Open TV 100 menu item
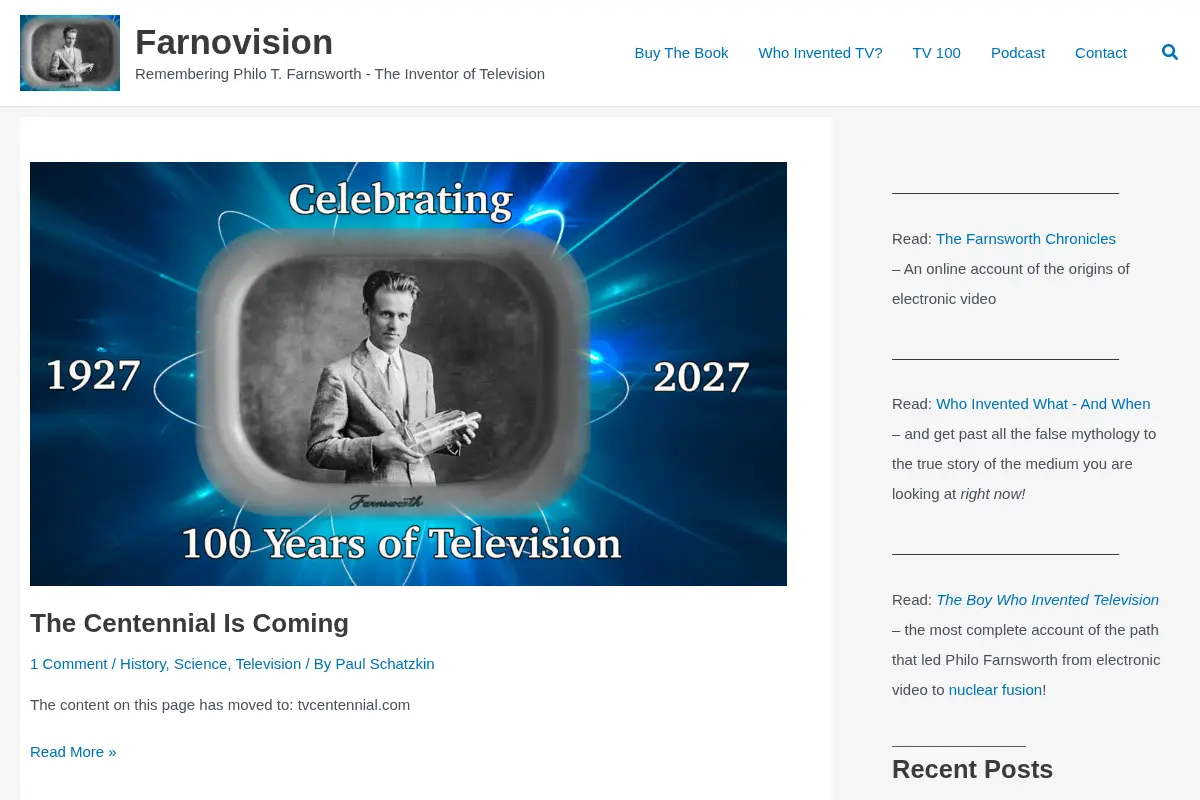The width and height of the screenshot is (1200, 800). [x=936, y=53]
